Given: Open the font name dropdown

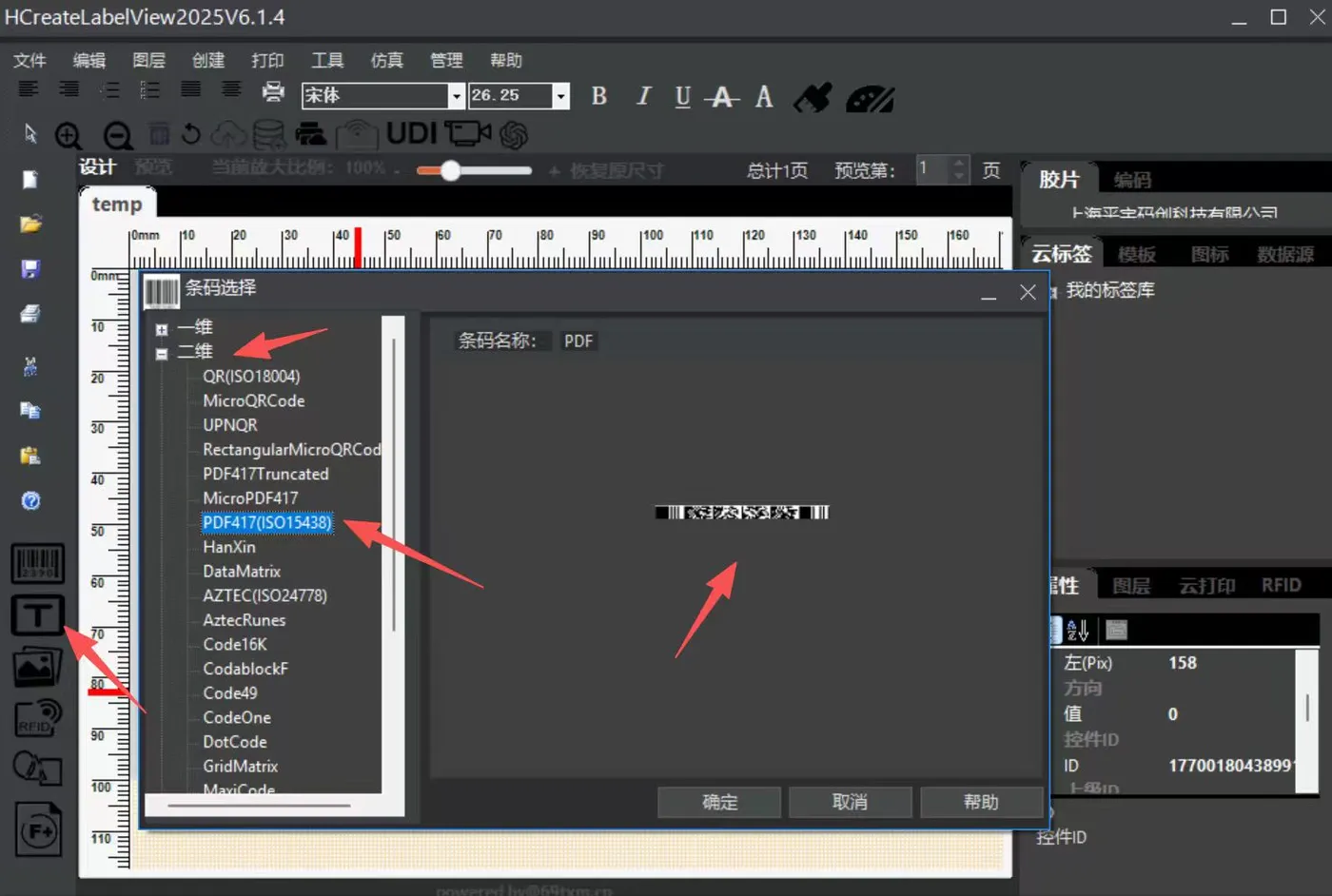Looking at the screenshot, I should pyautogui.click(x=456, y=96).
